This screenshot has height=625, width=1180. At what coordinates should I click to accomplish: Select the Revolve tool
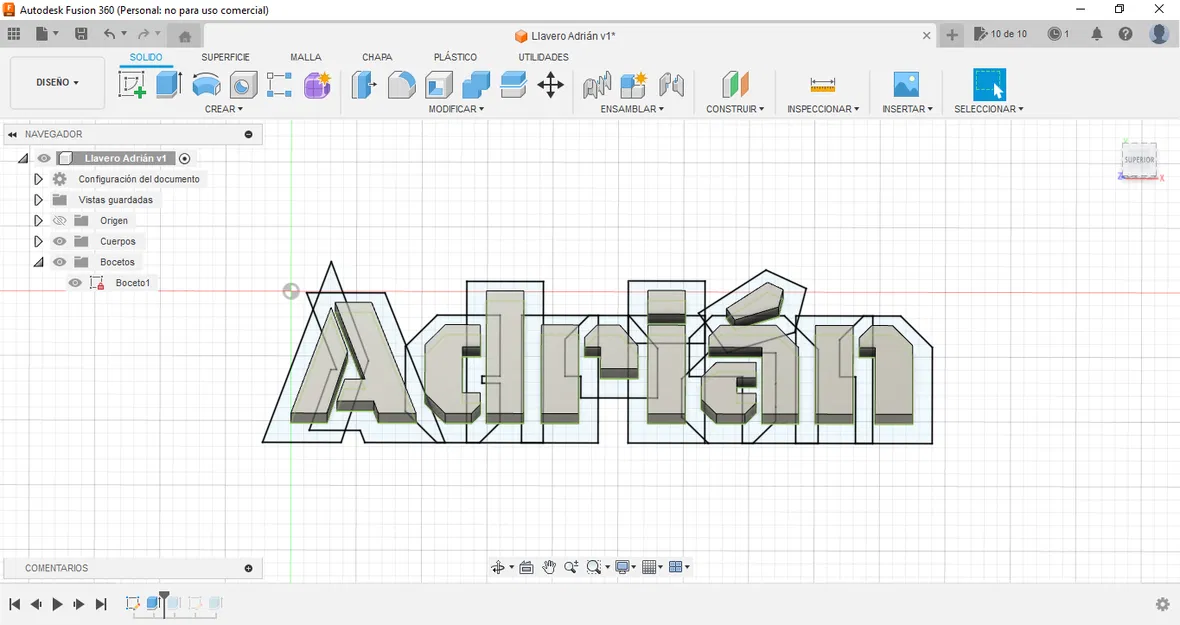206,85
